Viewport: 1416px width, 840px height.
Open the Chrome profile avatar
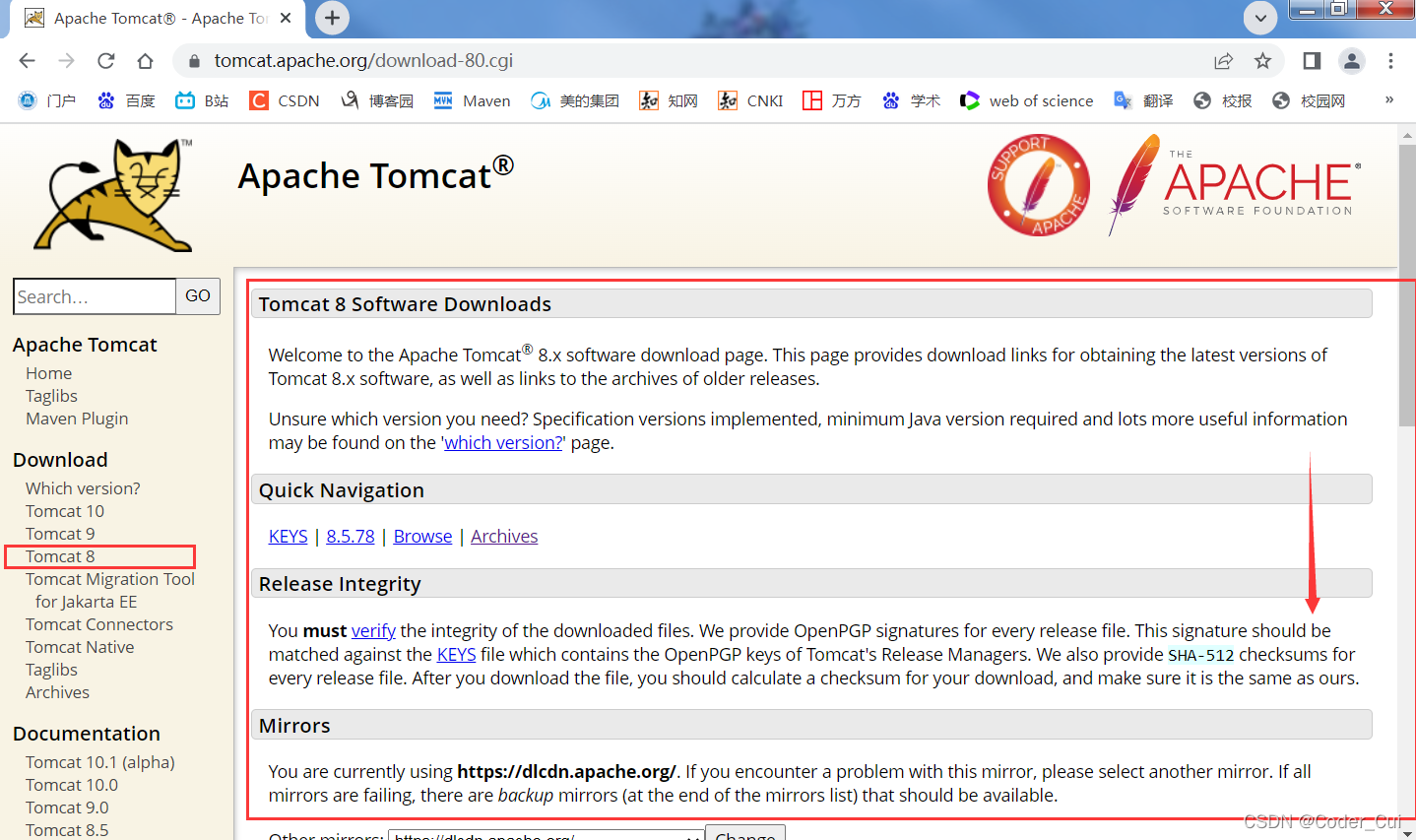pyautogui.click(x=1352, y=61)
